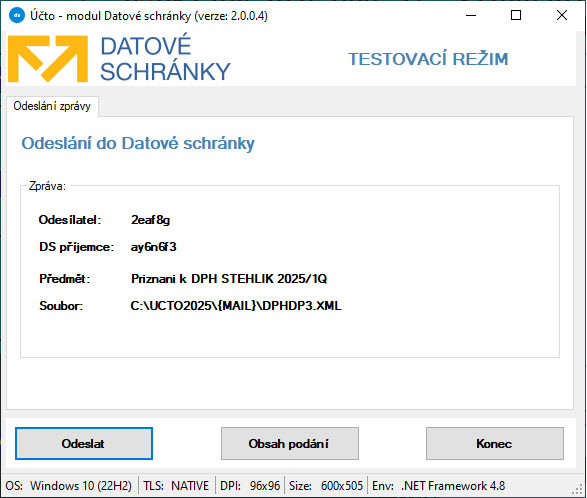Click sender ID 2eaf8g

[x=150, y=220]
